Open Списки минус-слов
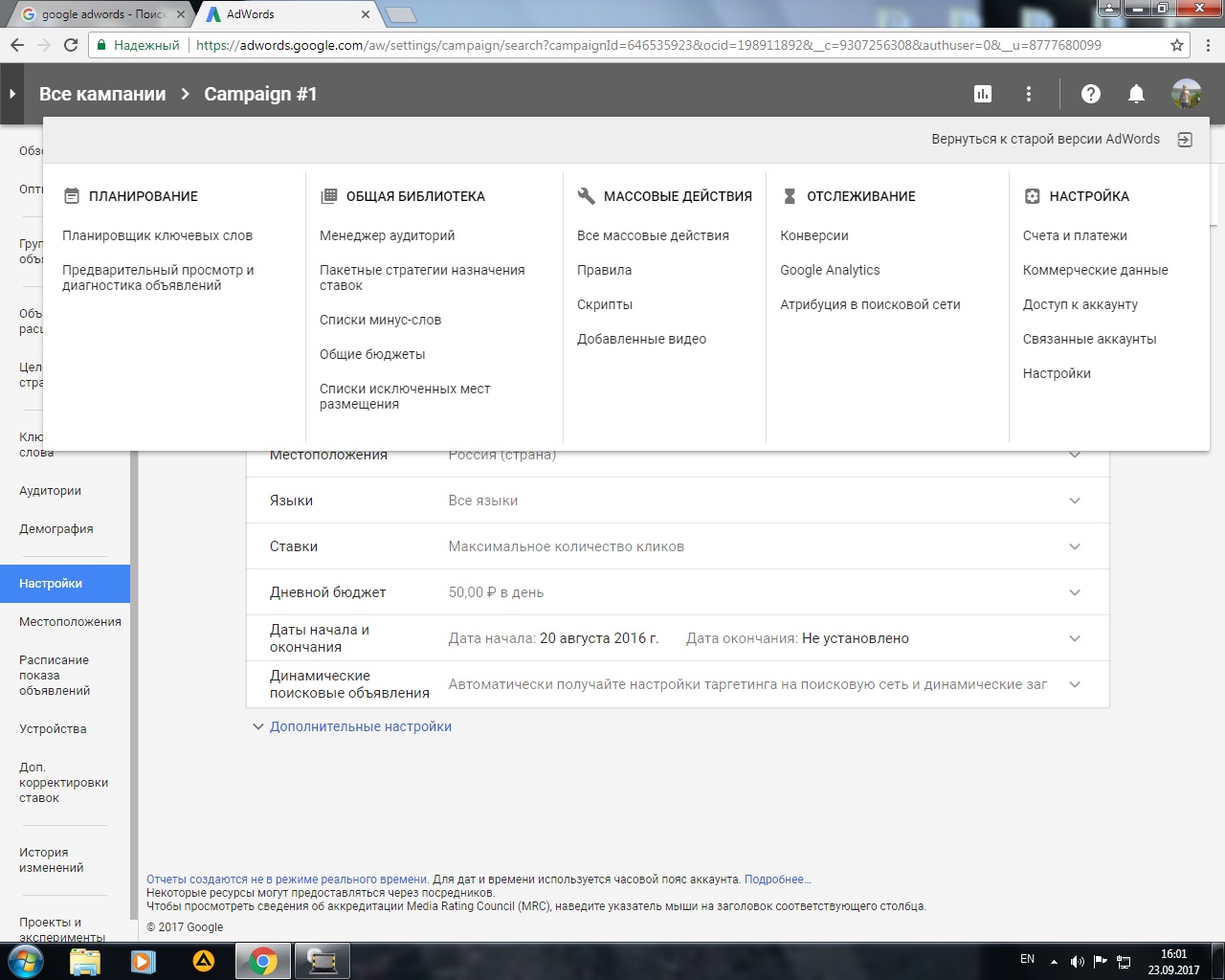Viewport: 1225px width, 980px height. click(x=381, y=320)
